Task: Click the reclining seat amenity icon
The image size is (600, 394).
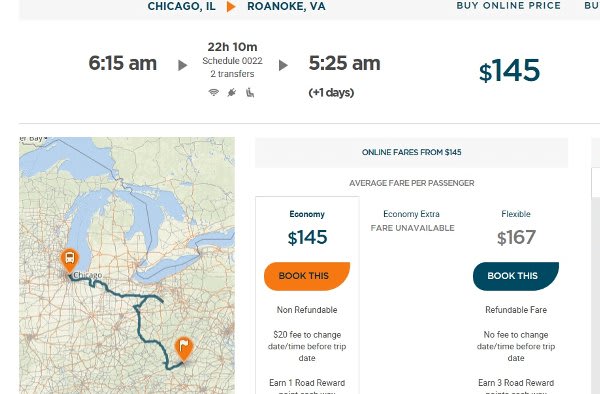Action: [x=250, y=92]
